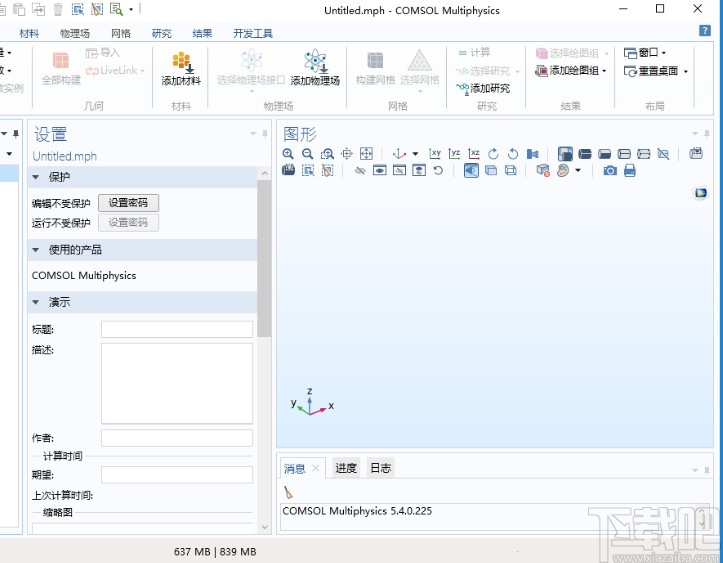The width and height of the screenshot is (723, 563).
Task: Switch to the XY view
Action: click(x=435, y=154)
